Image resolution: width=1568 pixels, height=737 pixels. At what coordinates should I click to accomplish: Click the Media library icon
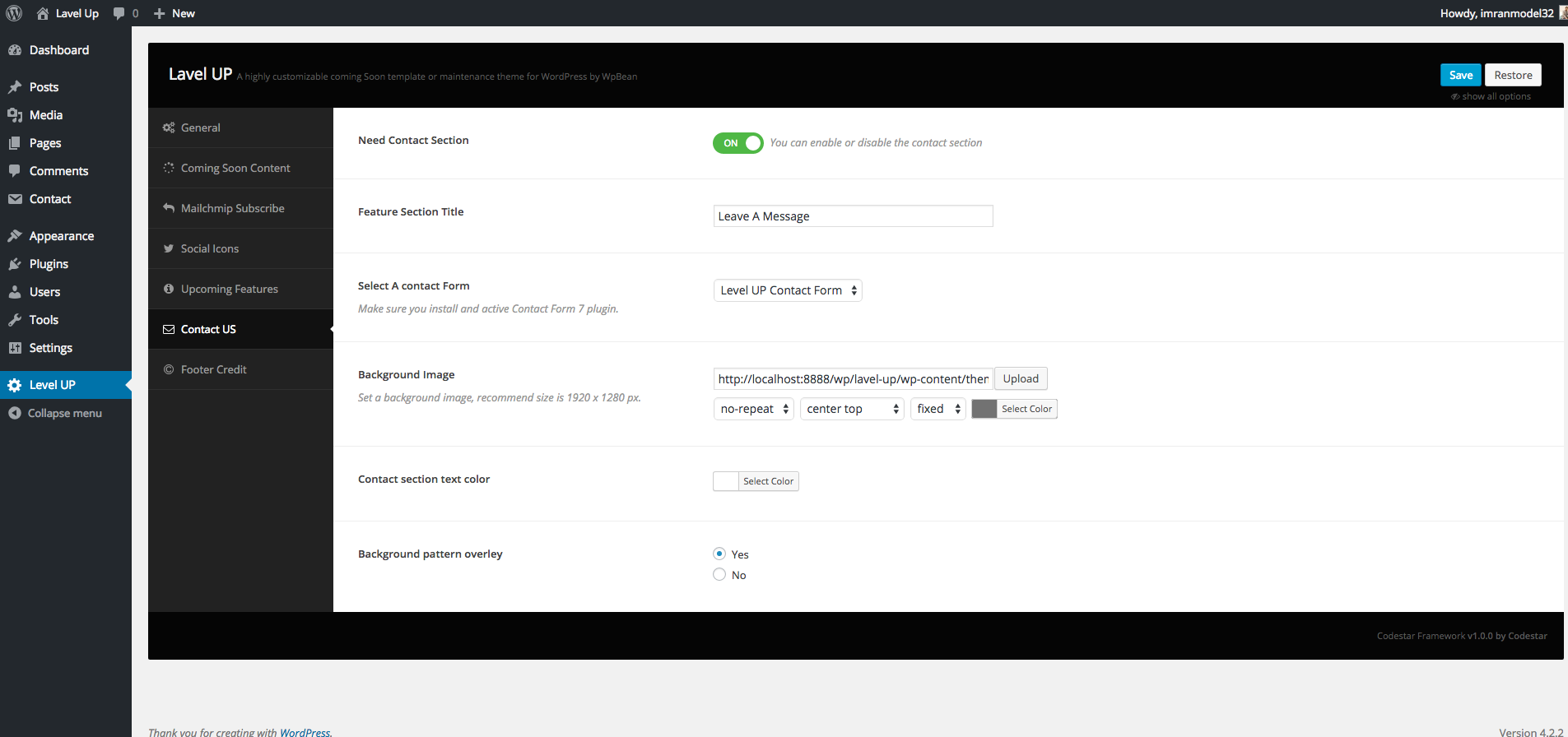(x=15, y=115)
